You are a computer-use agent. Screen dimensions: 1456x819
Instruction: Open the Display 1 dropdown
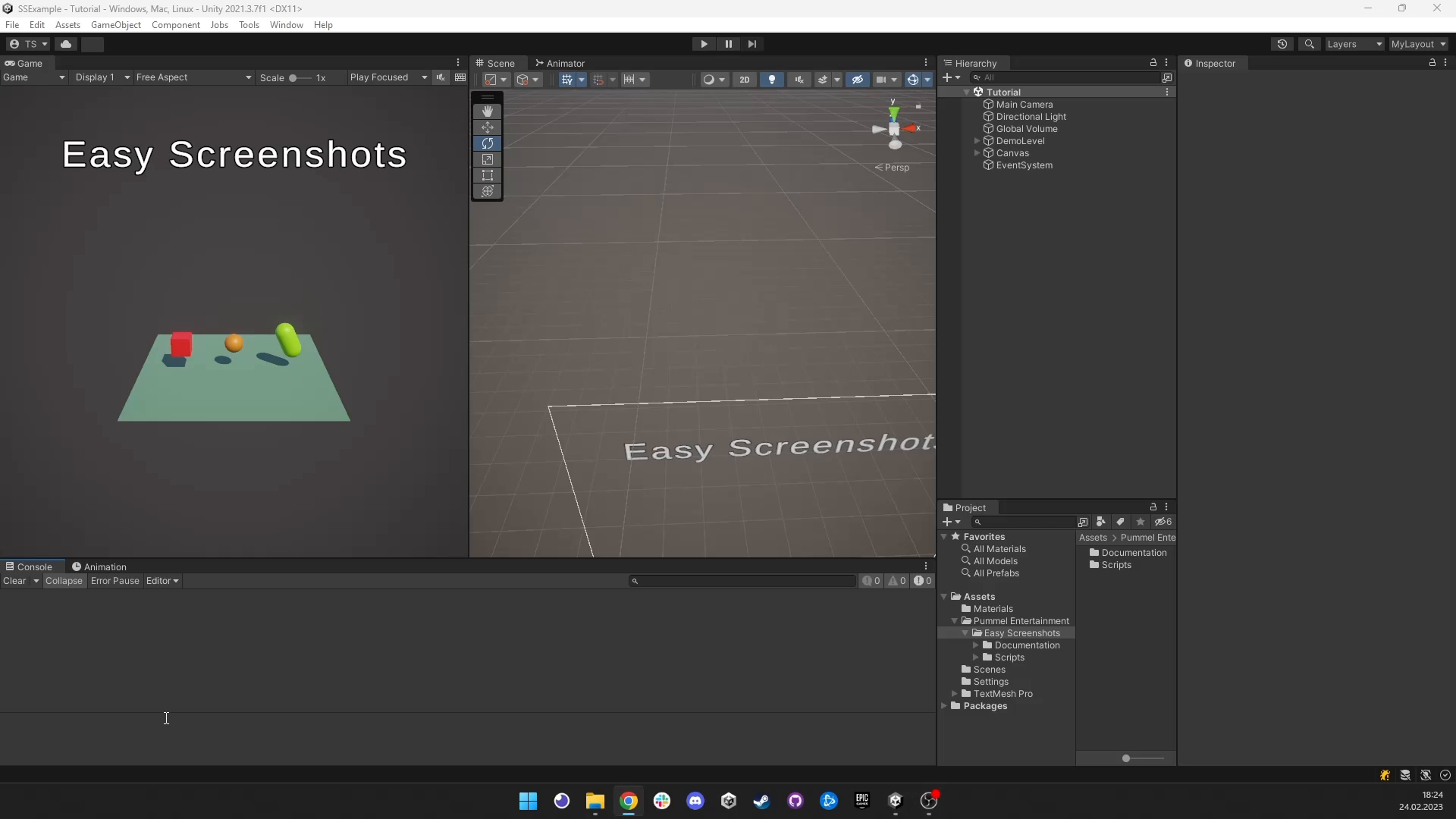click(x=102, y=77)
